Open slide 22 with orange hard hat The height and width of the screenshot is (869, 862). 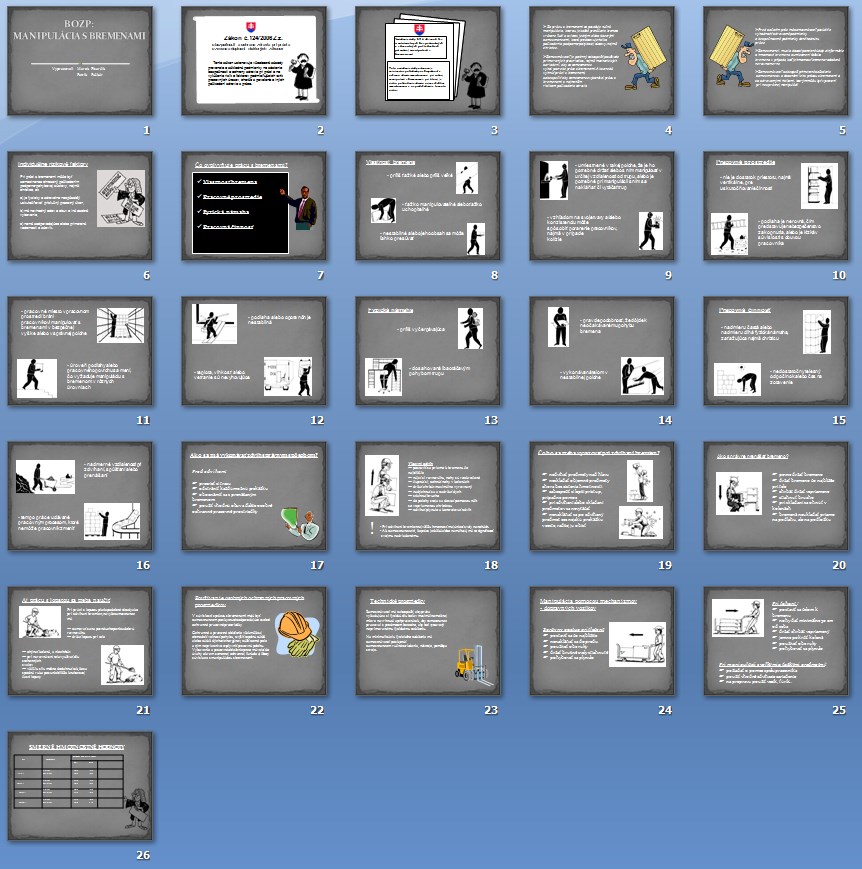point(254,642)
